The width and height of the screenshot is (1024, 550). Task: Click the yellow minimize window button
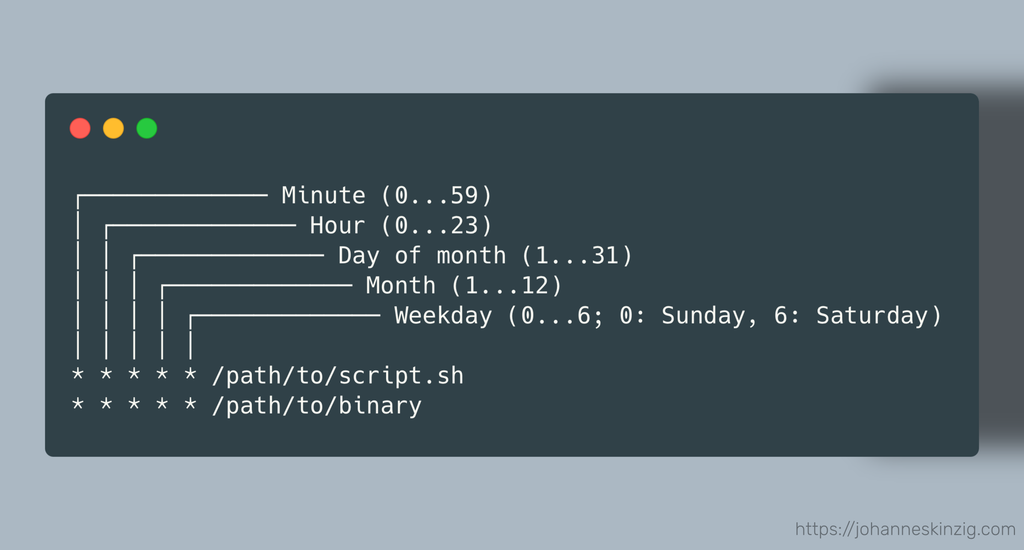[x=114, y=128]
